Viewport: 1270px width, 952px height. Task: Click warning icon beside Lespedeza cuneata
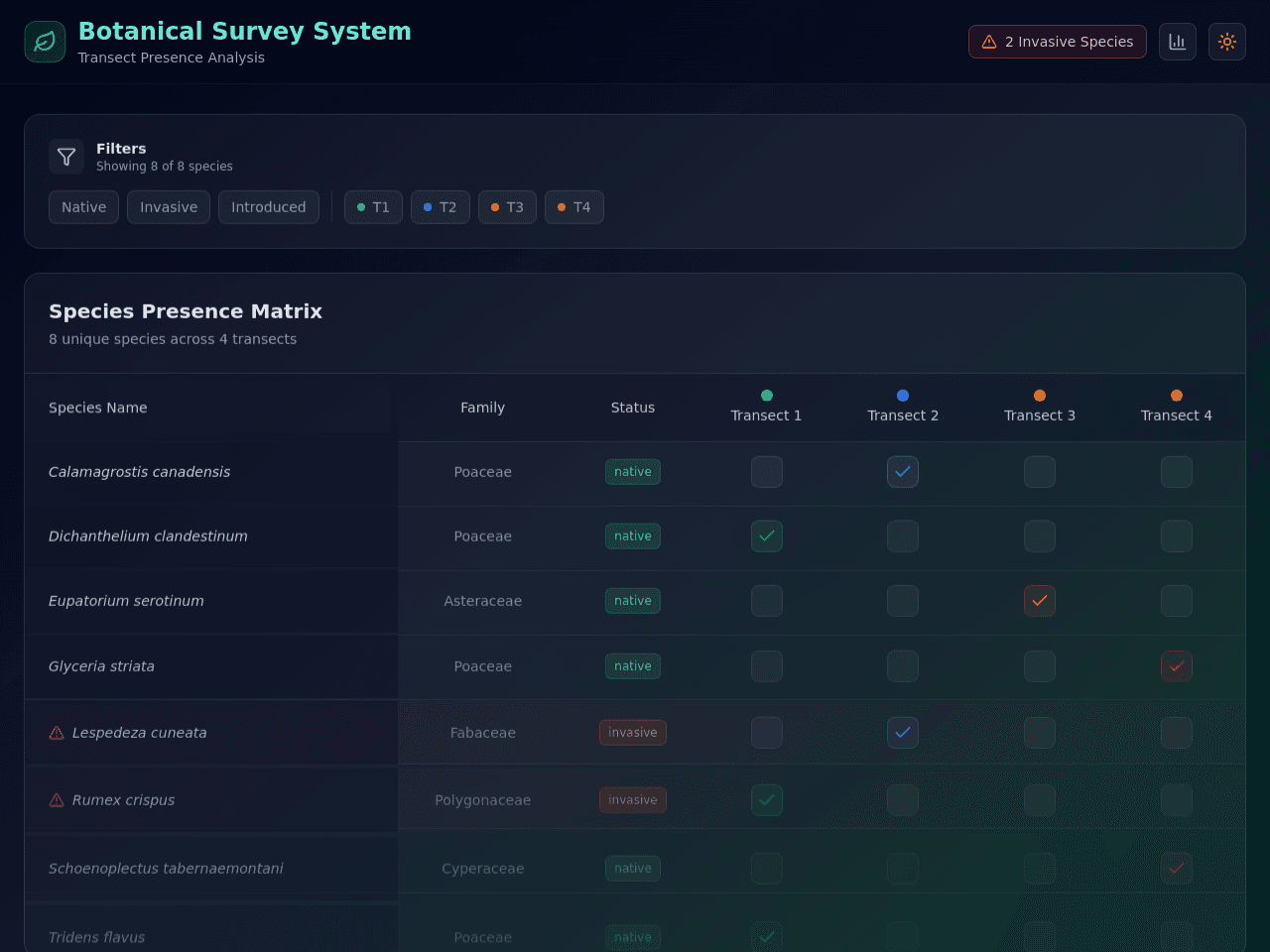pos(57,733)
